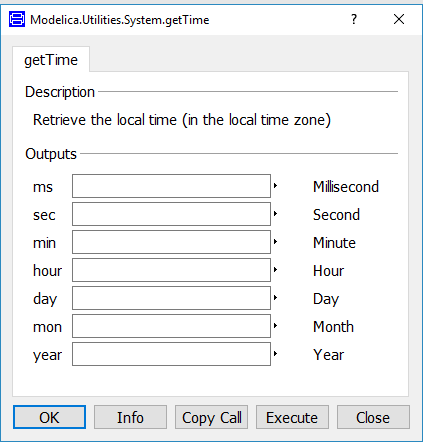Open the arrow menu beside year field
Viewport: 423px width, 442px height.
point(275,354)
